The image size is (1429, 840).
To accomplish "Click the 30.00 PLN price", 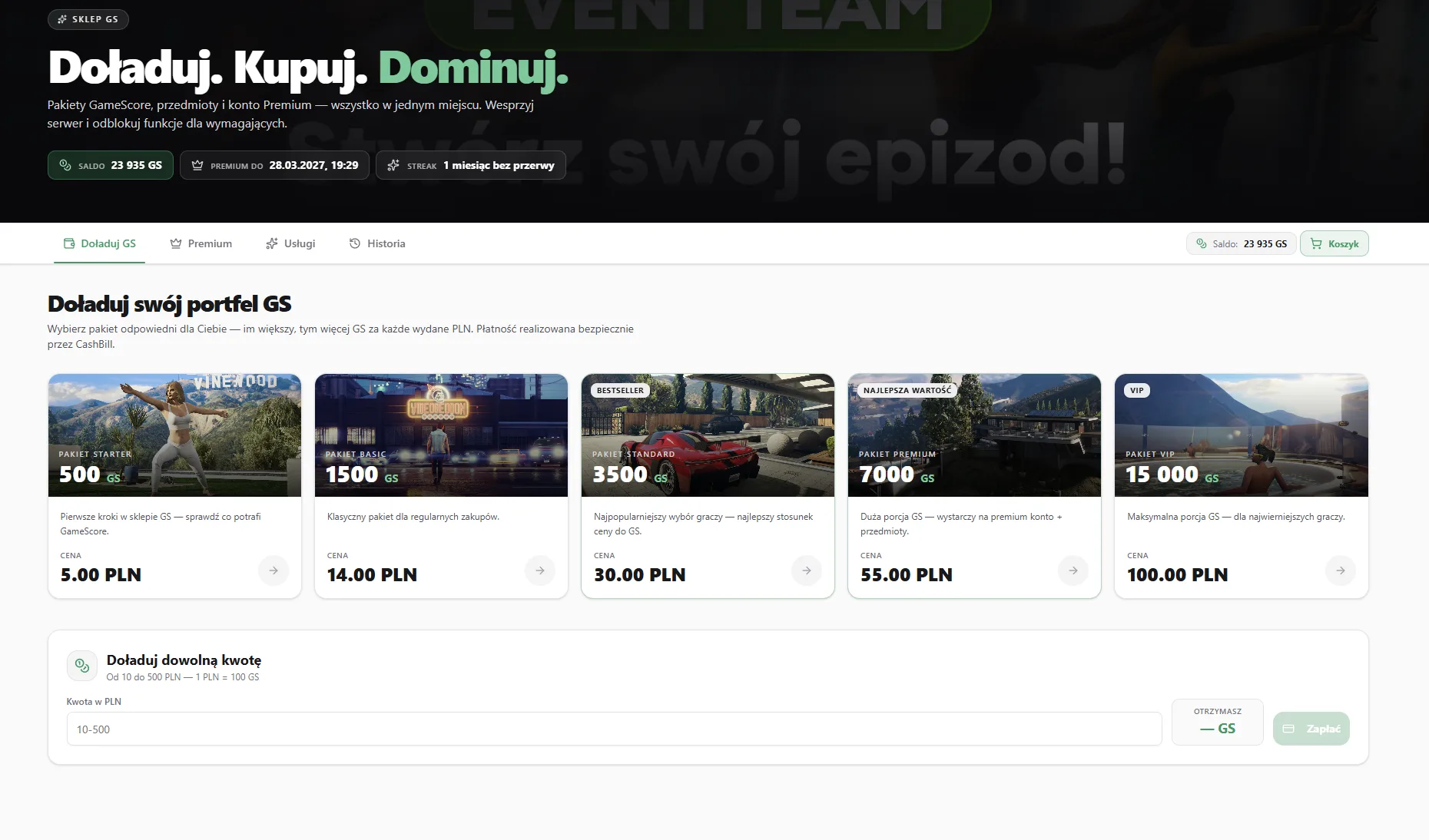I will pyautogui.click(x=639, y=575).
